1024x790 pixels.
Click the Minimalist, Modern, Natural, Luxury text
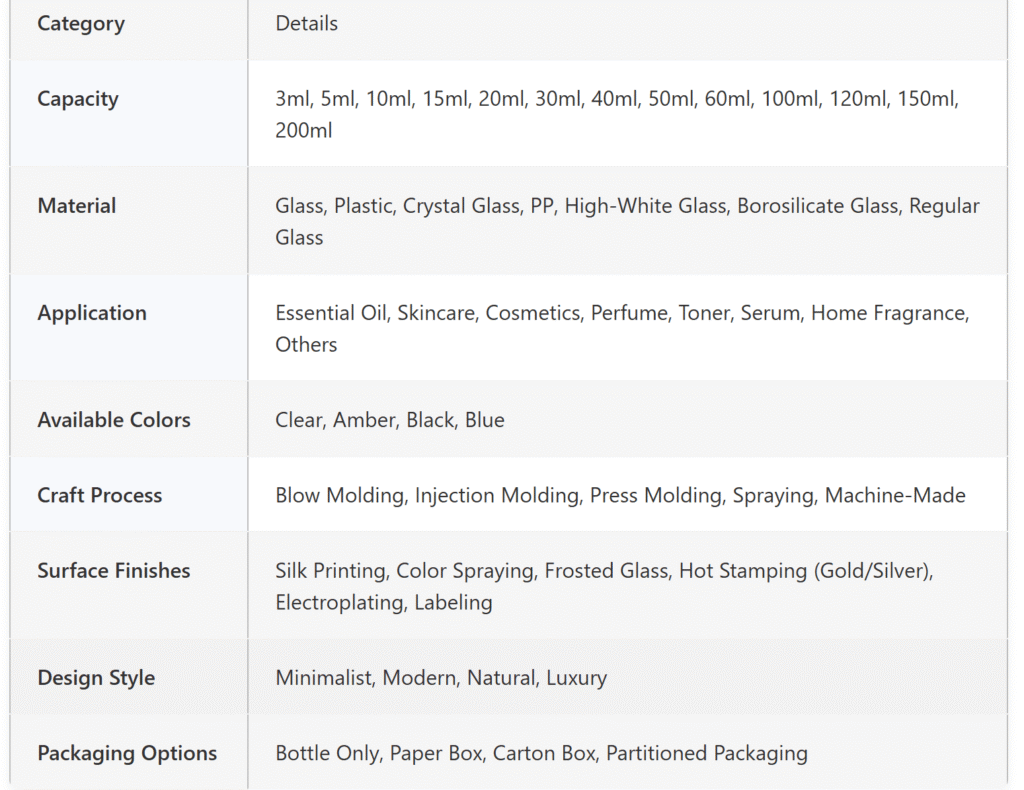[441, 678]
